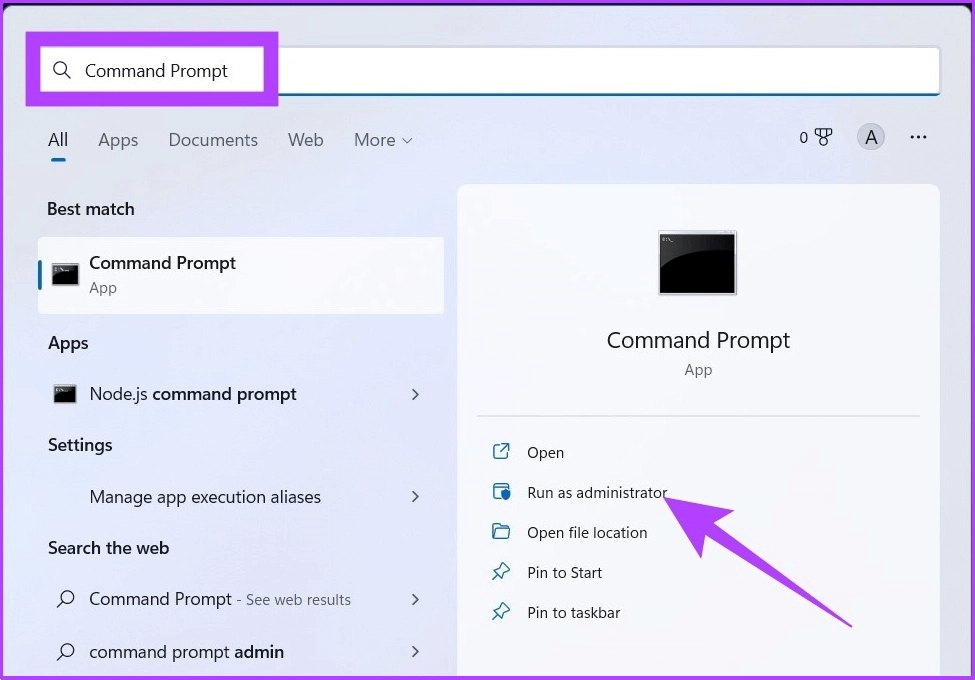Expand command prompt admin chevron

pos(415,651)
